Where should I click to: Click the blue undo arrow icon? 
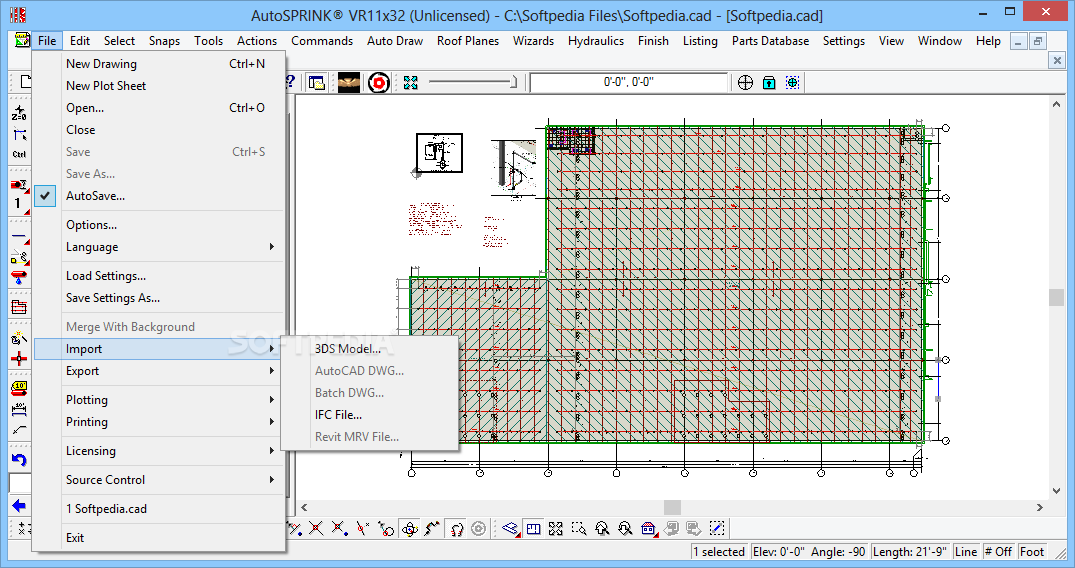[x=19, y=460]
